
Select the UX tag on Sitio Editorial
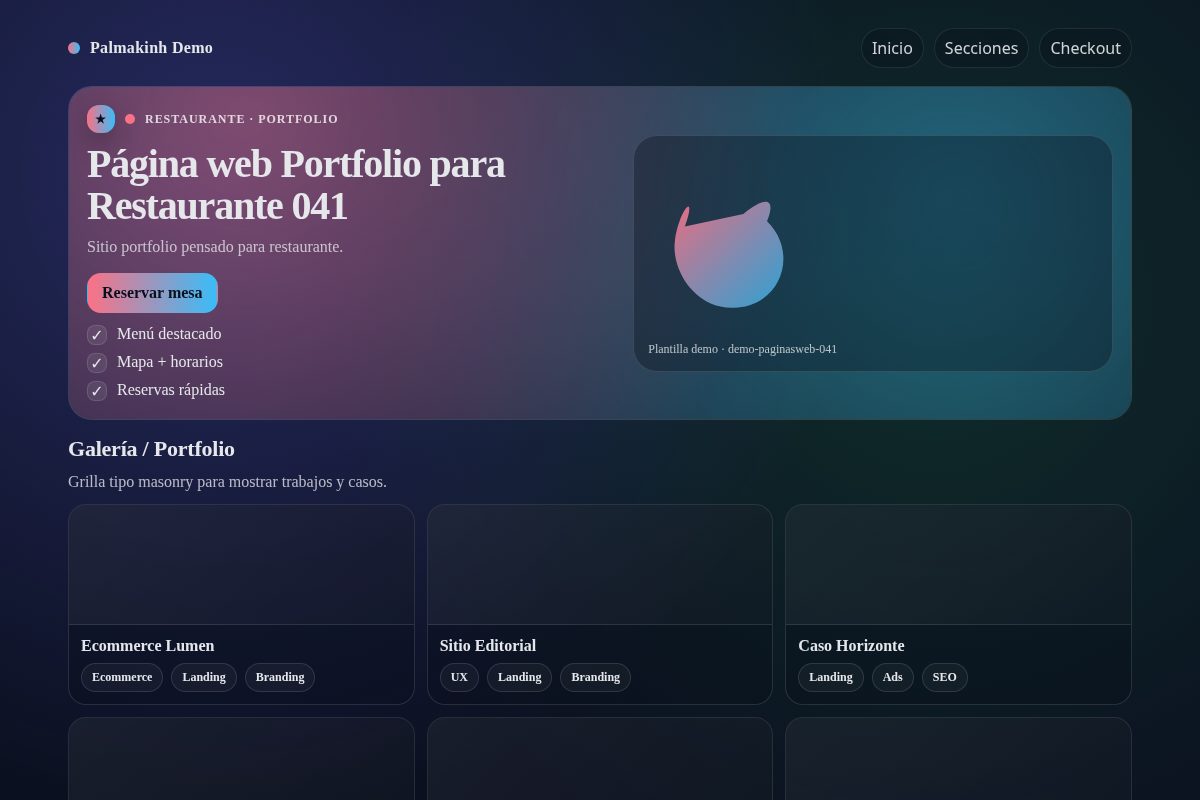[x=459, y=677]
